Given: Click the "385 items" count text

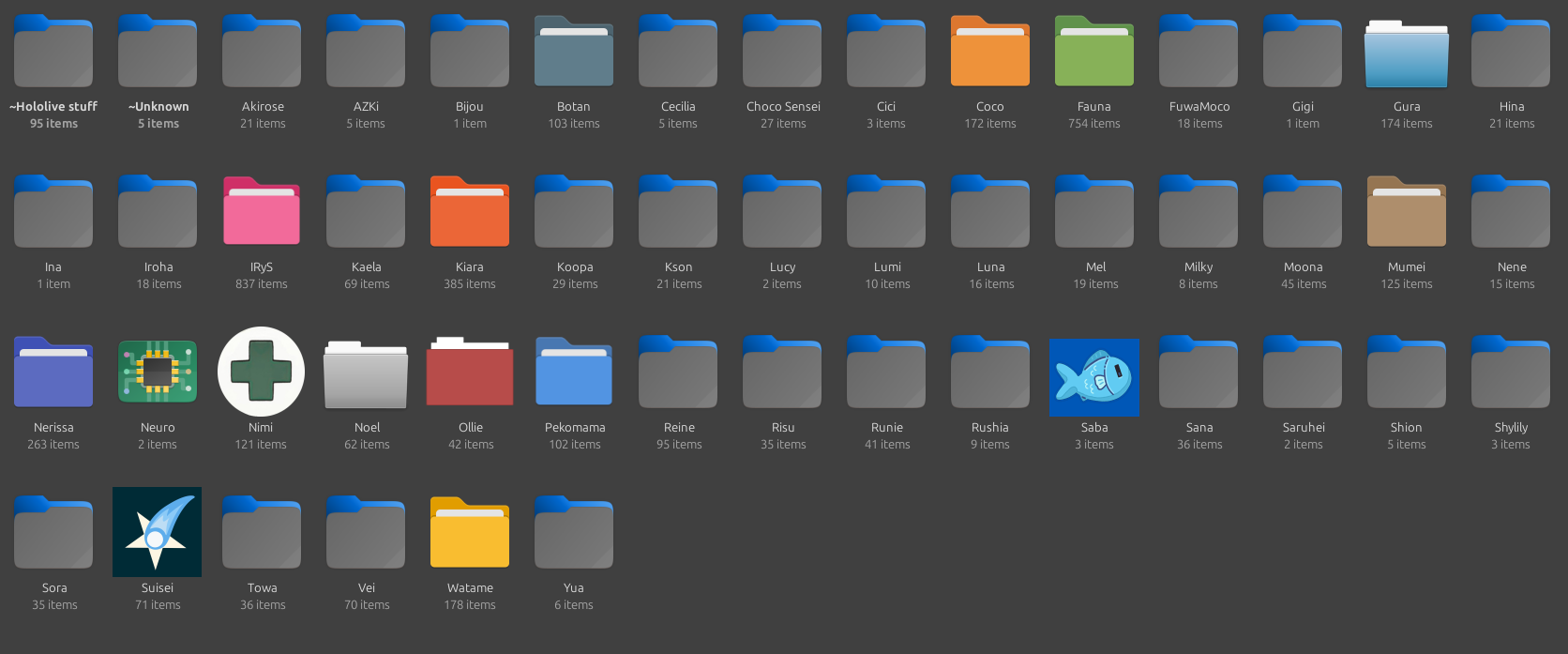Looking at the screenshot, I should pyautogui.click(x=470, y=284).
